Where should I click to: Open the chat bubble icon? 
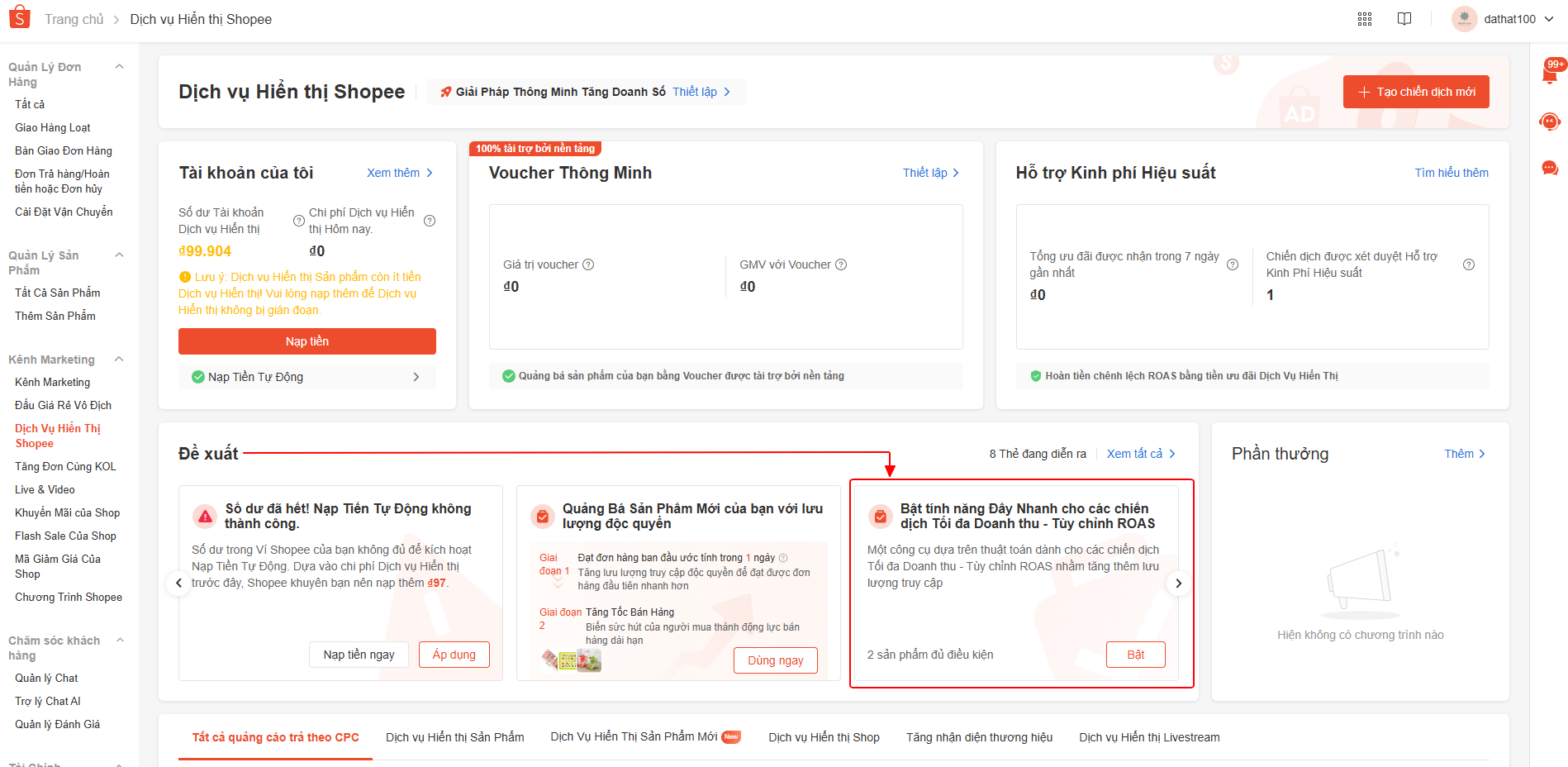(1550, 169)
